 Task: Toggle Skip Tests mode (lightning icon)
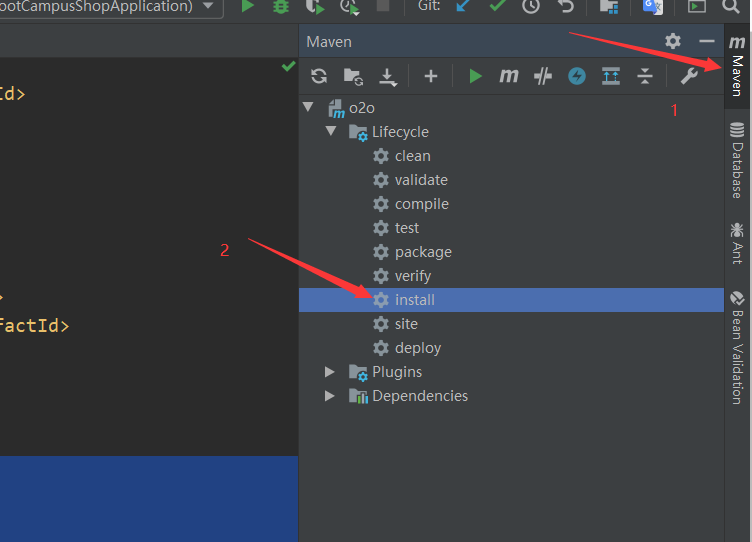click(x=577, y=76)
